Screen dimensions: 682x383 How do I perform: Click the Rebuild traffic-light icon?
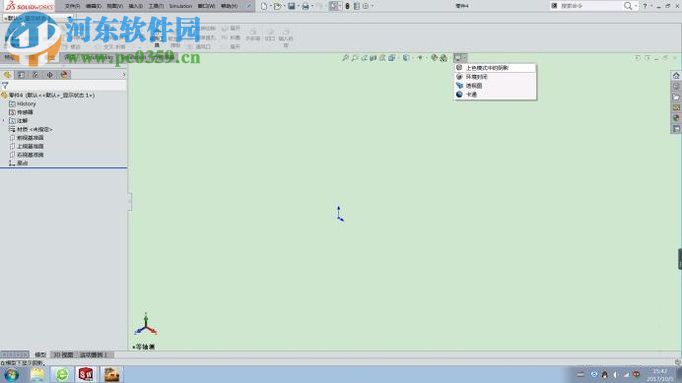click(347, 6)
